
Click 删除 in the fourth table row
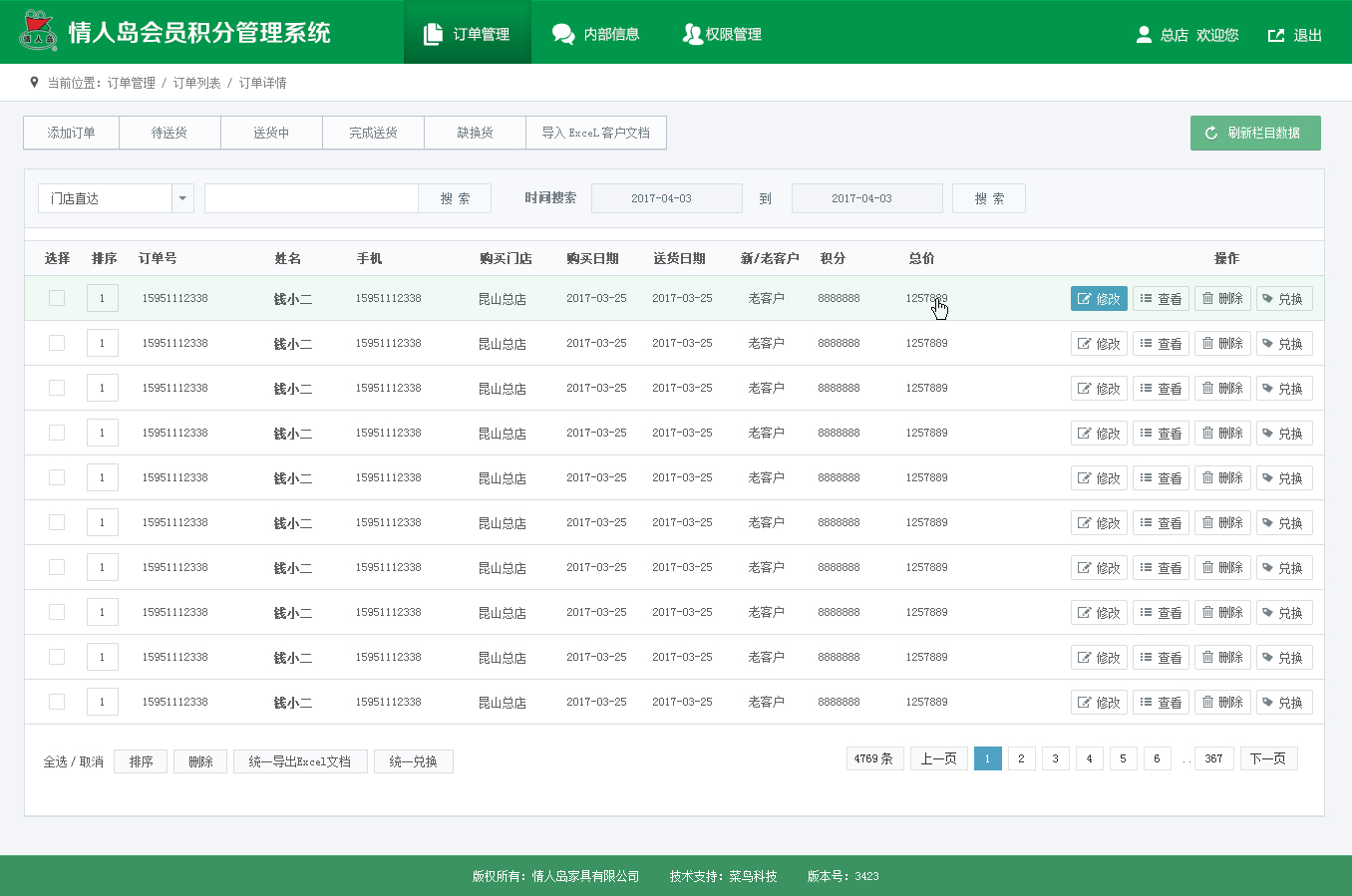click(x=1222, y=434)
